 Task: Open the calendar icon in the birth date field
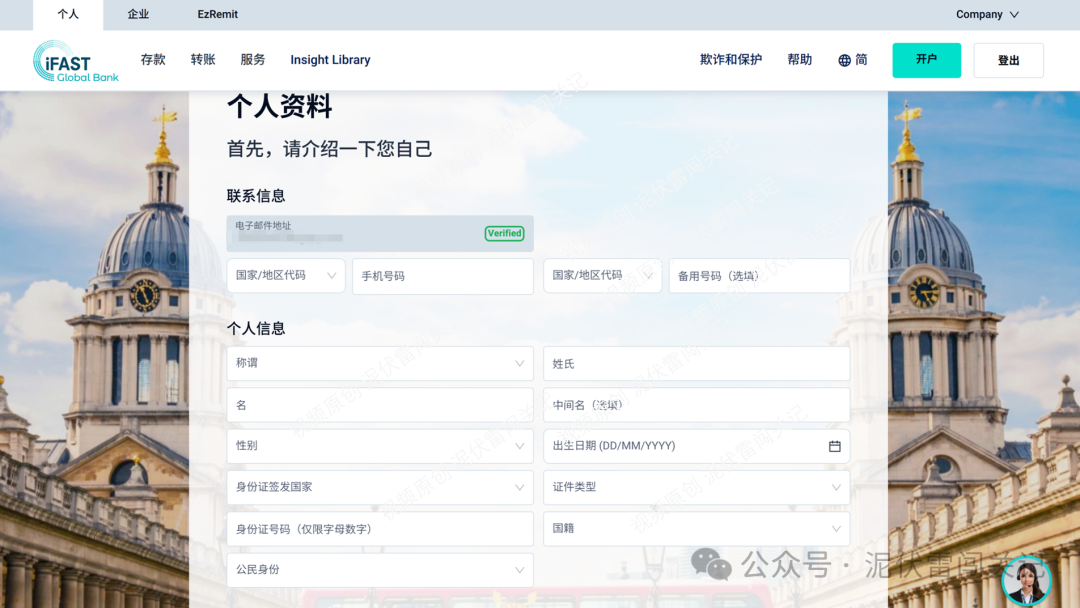(834, 446)
